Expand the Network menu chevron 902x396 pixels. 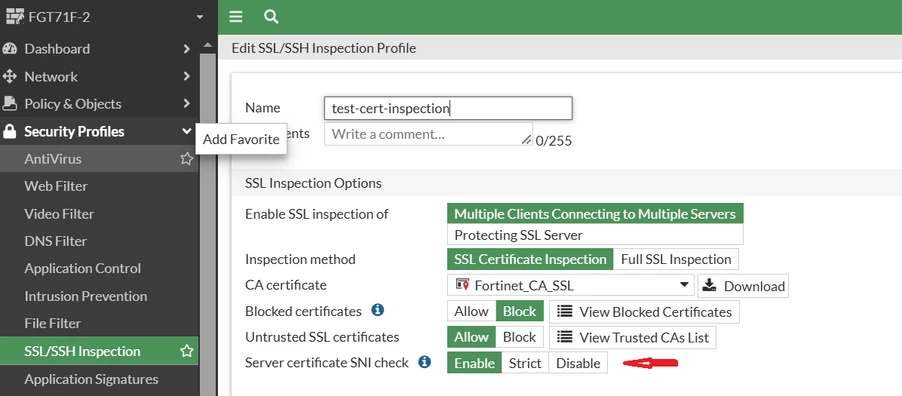point(186,76)
